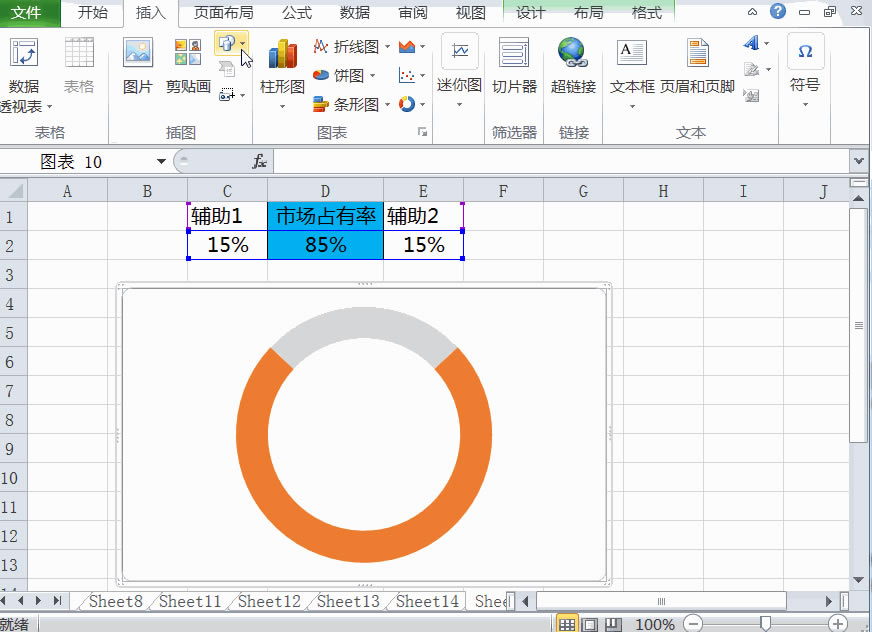Select the orange ring segment in chart
The width and height of the screenshot is (872, 632).
point(364,545)
